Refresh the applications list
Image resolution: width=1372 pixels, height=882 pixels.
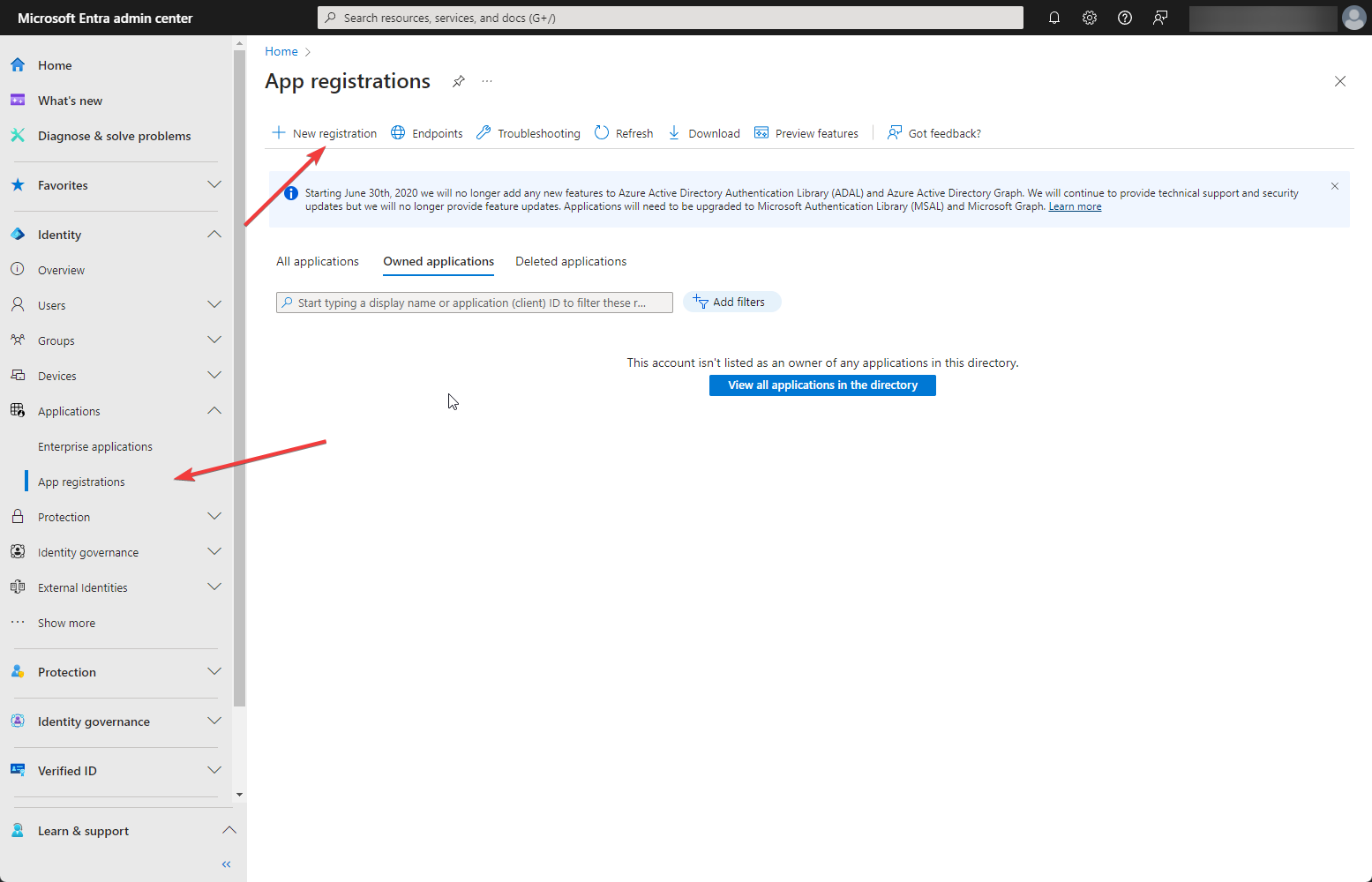[623, 132]
